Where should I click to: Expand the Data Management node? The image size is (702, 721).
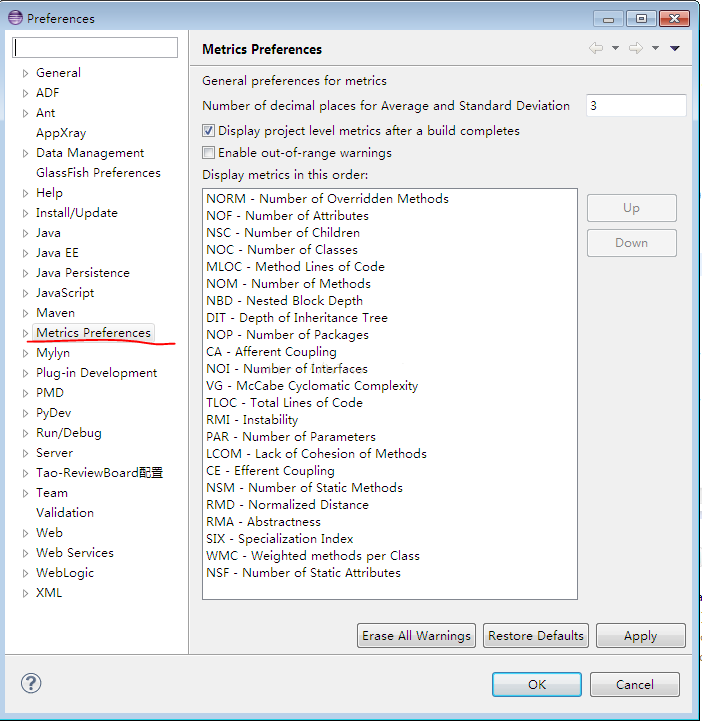point(25,153)
